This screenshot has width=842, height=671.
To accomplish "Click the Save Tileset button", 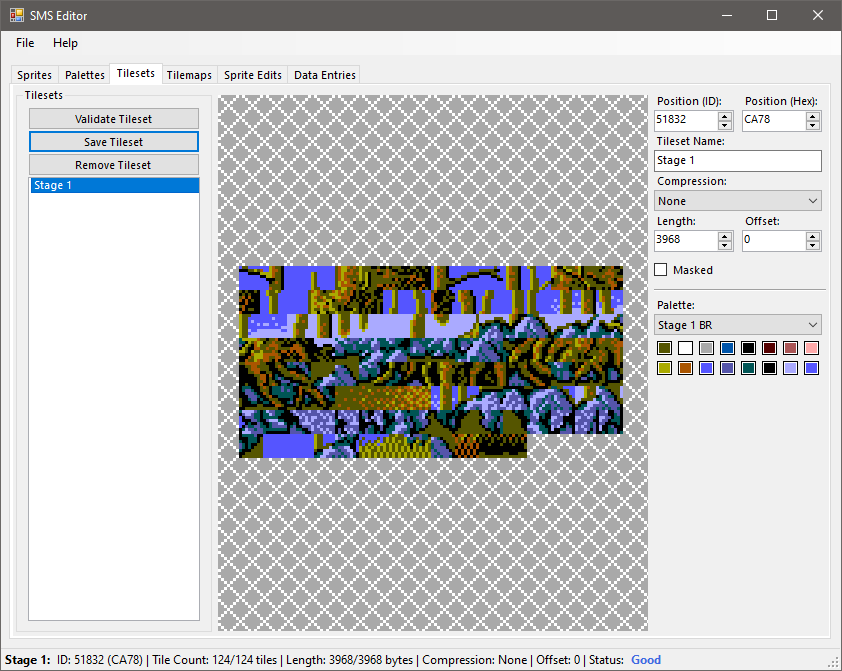I will coord(114,142).
